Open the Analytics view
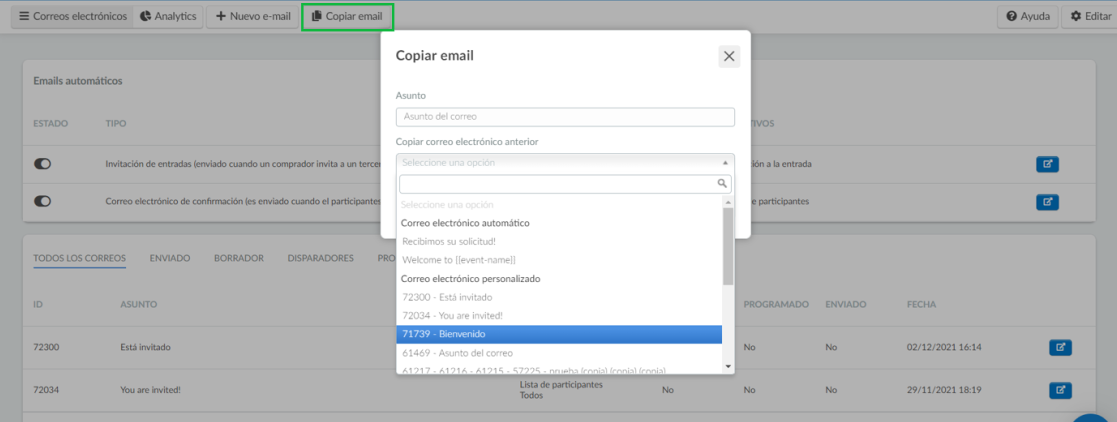The image size is (1117, 422). [168, 16]
